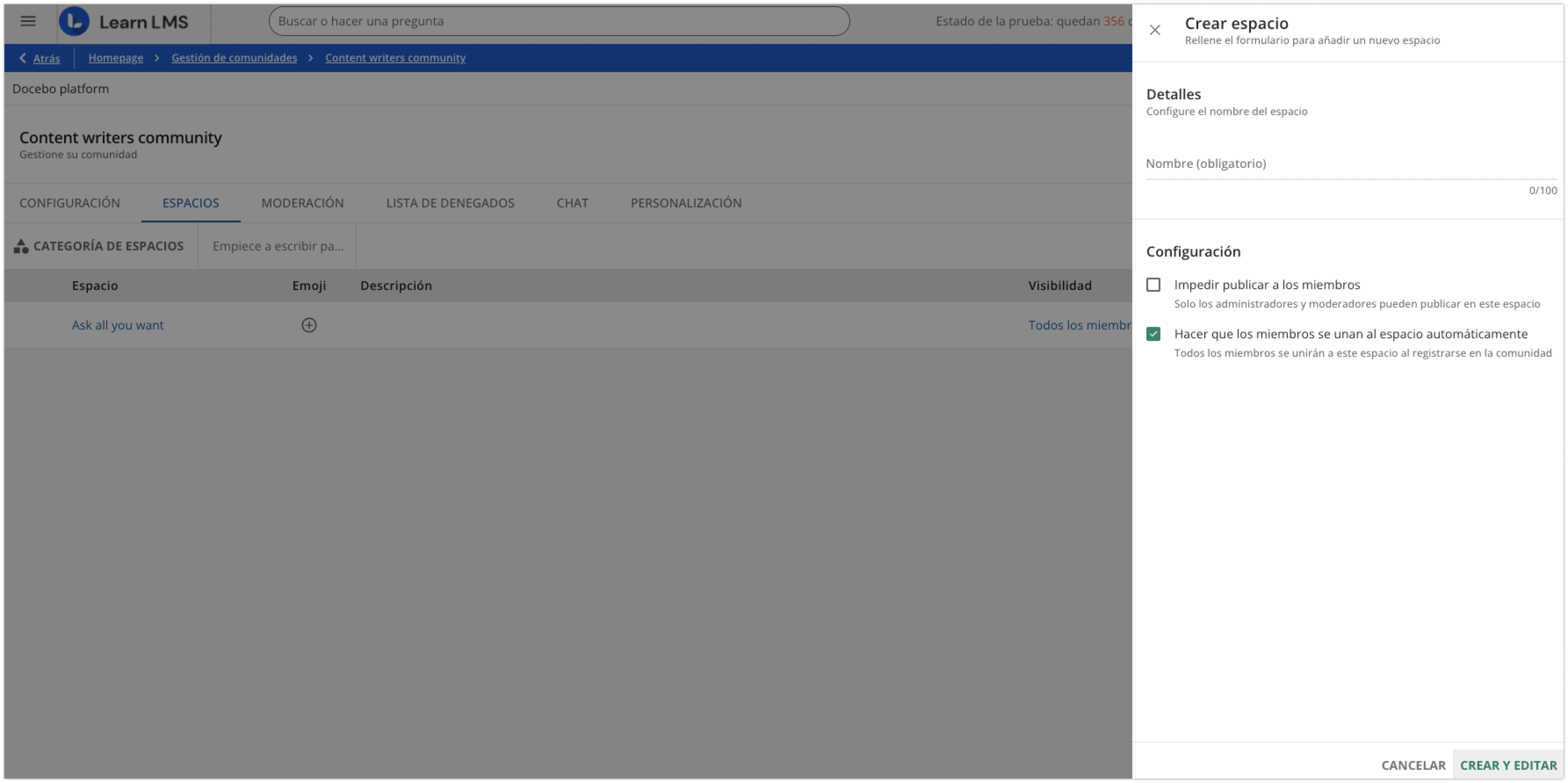Open the hamburger main menu
This screenshot has height=783, width=1568.
[28, 21]
